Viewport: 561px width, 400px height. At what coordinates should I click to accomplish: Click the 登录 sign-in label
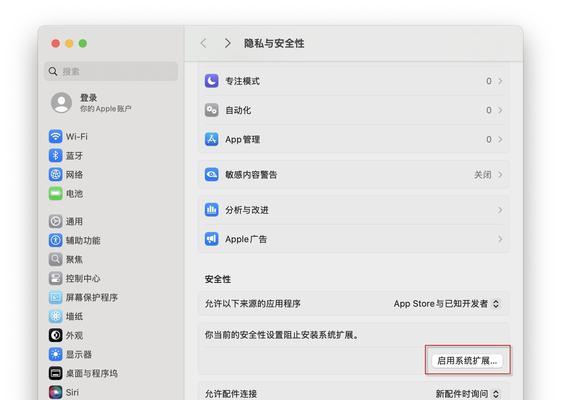88,98
